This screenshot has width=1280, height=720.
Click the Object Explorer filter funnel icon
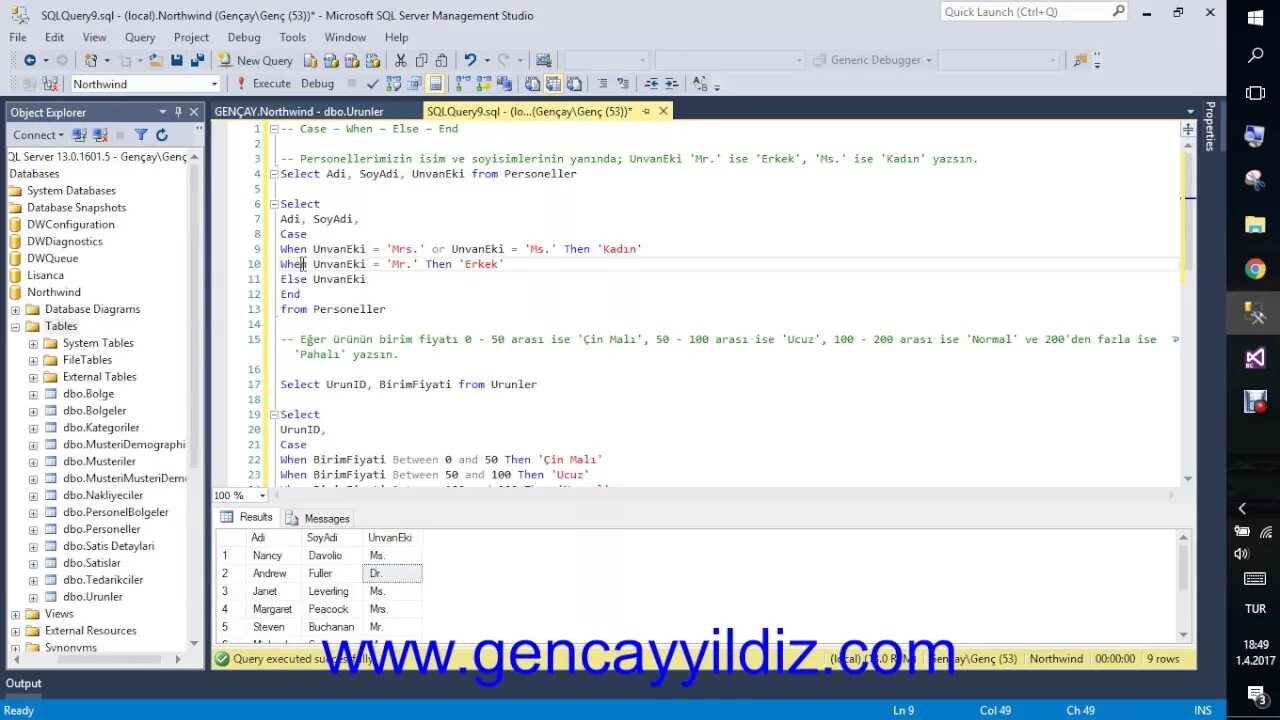(x=141, y=135)
